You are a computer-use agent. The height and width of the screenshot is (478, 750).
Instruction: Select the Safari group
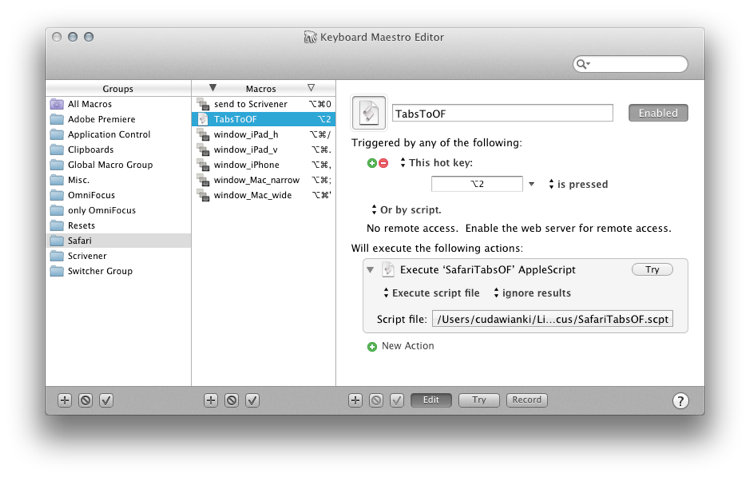coord(119,241)
